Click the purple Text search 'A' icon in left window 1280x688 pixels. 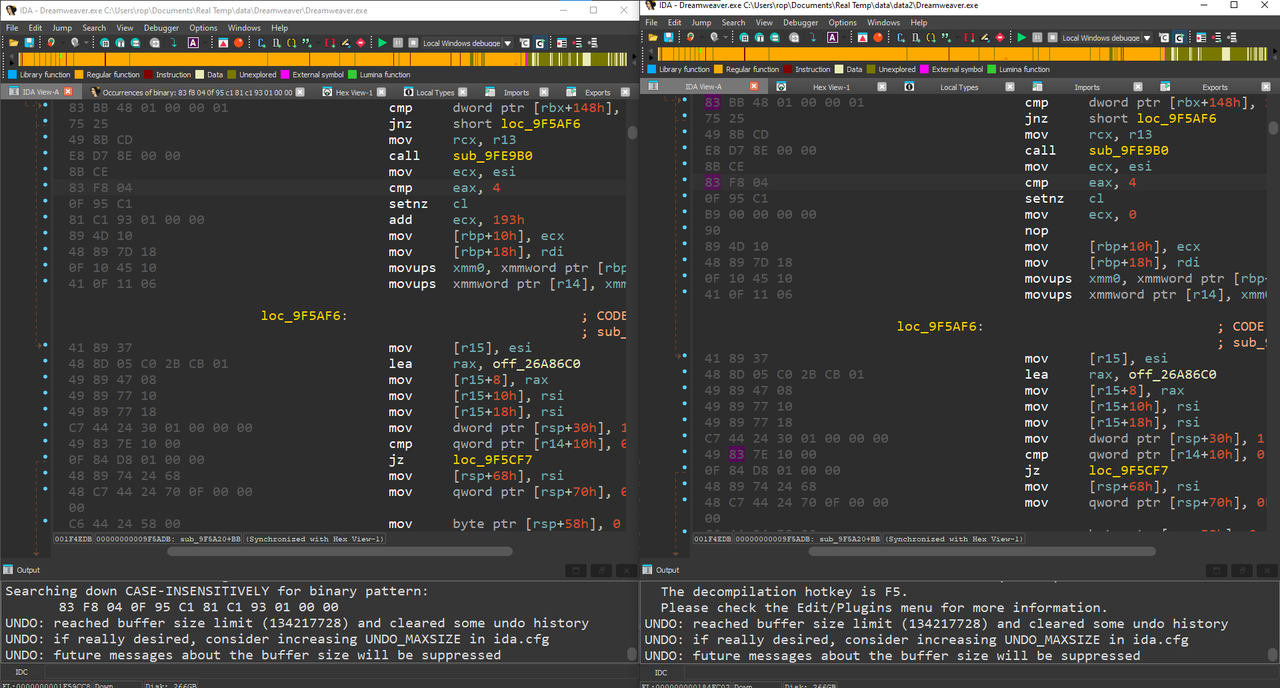(x=193, y=43)
